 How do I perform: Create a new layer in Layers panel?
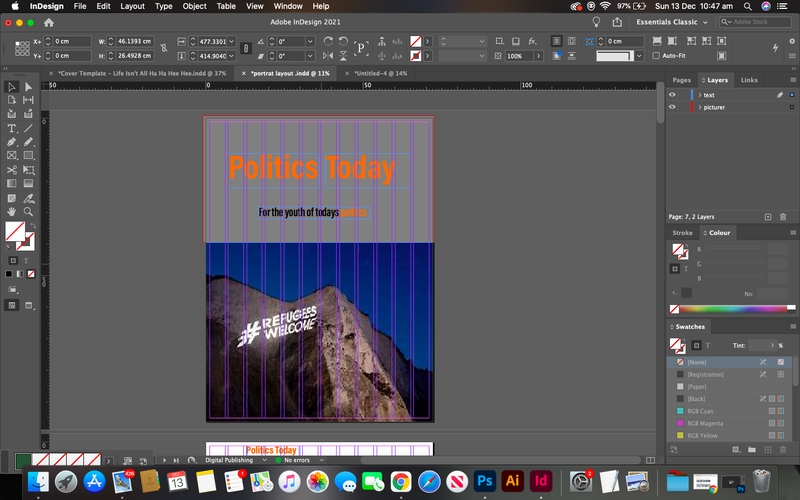768,217
